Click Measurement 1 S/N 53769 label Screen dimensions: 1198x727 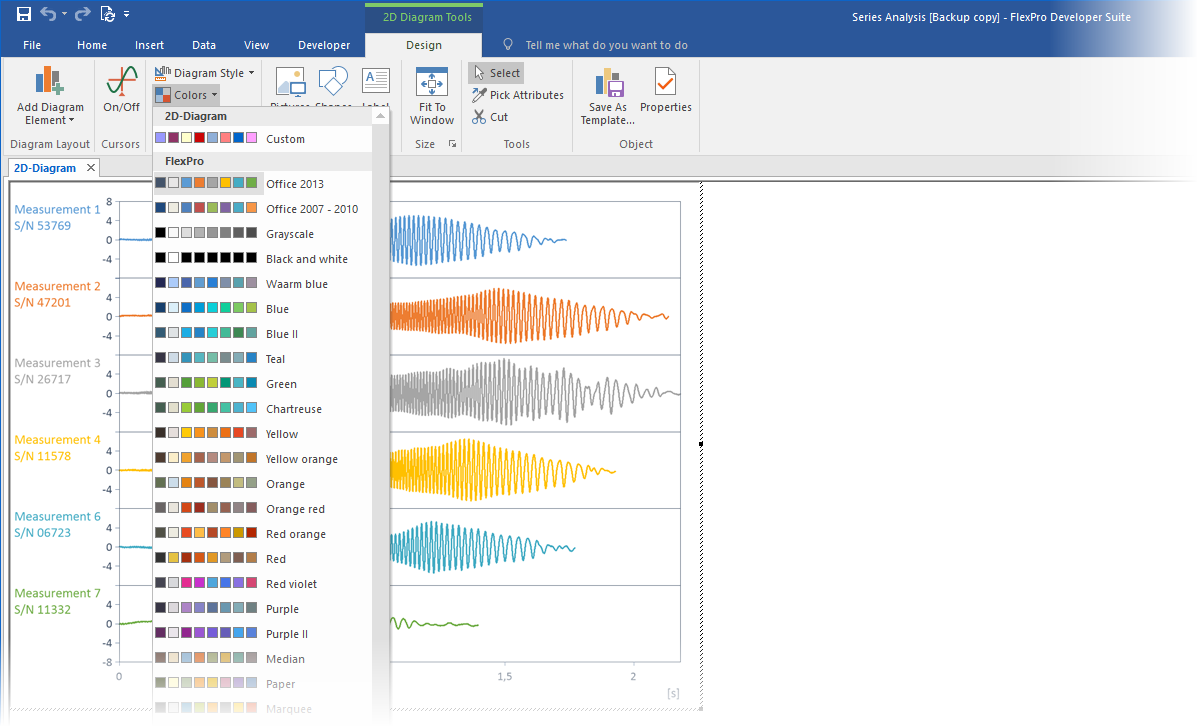pos(57,218)
